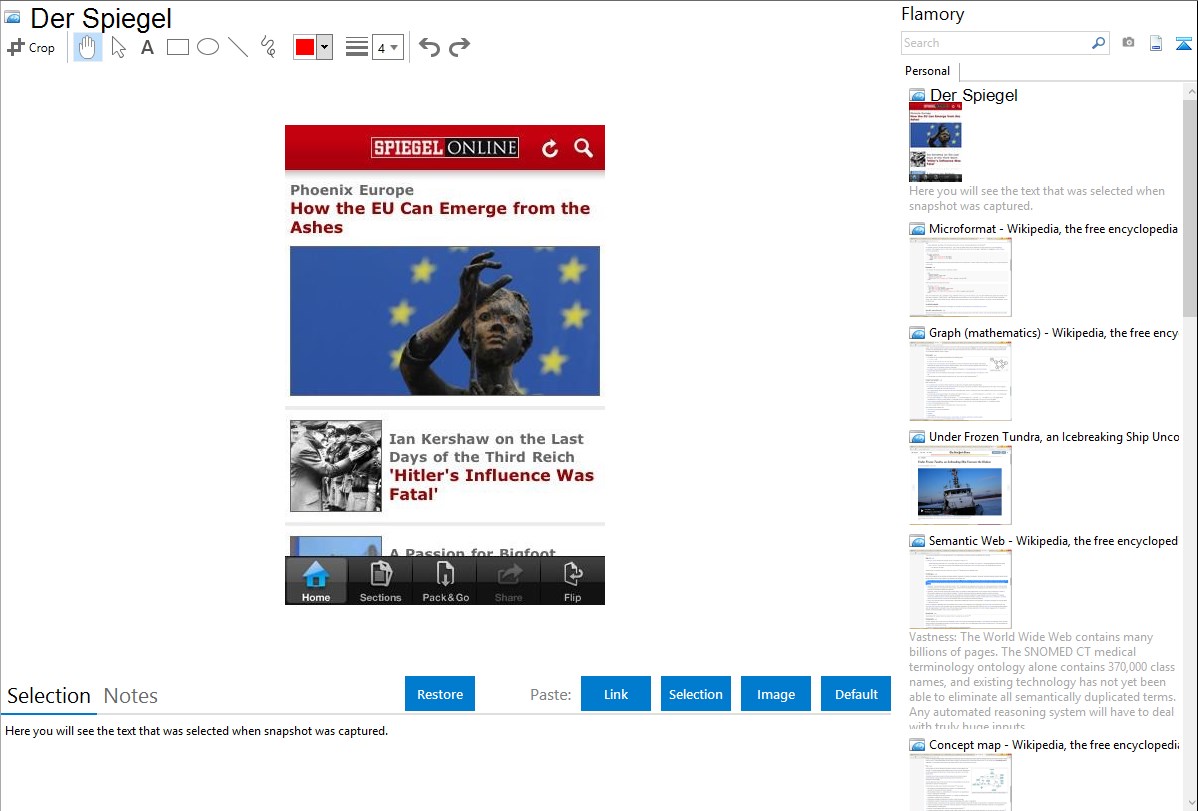Screen dimensions: 1198x811
Task: Open the Microformat Wikipedia snapshot thumbnail
Action: (x=960, y=277)
